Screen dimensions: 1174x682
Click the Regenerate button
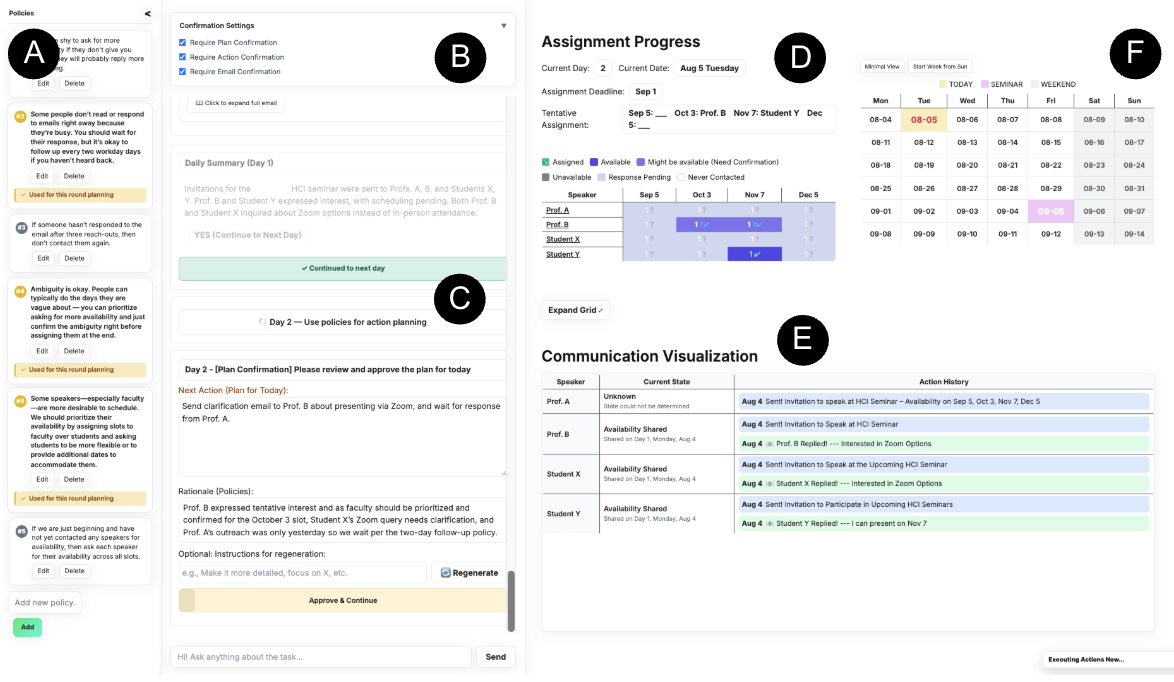(x=469, y=573)
